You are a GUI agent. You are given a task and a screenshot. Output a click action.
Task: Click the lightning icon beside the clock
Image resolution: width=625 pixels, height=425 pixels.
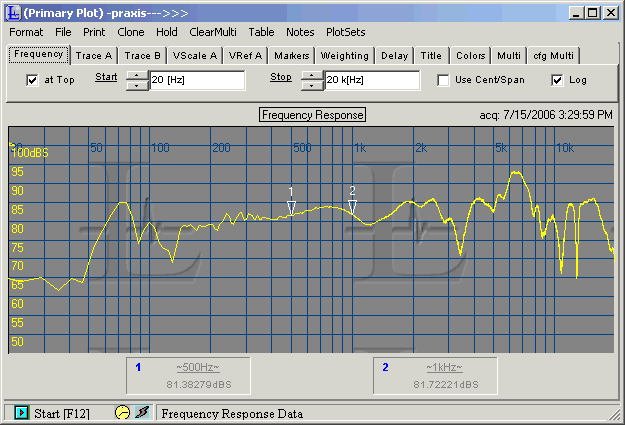(x=142, y=412)
